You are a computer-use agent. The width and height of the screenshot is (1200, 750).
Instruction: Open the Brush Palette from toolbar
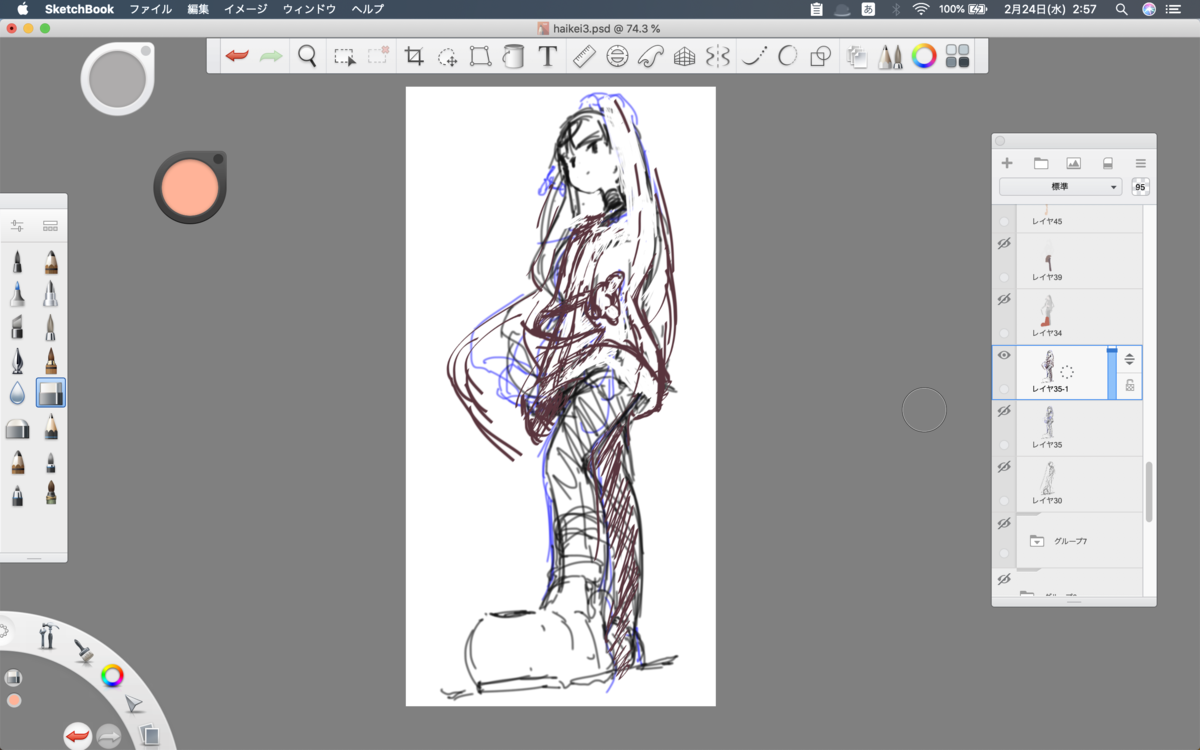pyautogui.click(x=890, y=57)
